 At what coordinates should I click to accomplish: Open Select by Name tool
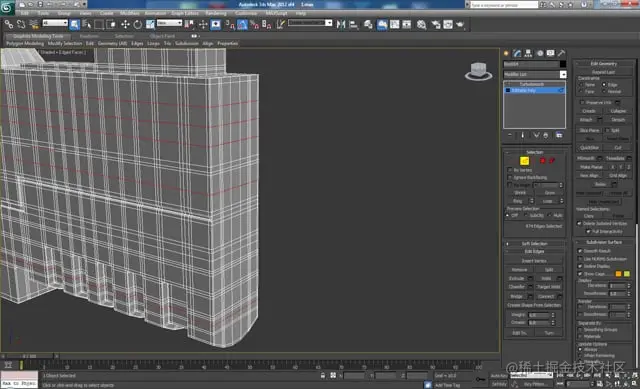coord(87,25)
